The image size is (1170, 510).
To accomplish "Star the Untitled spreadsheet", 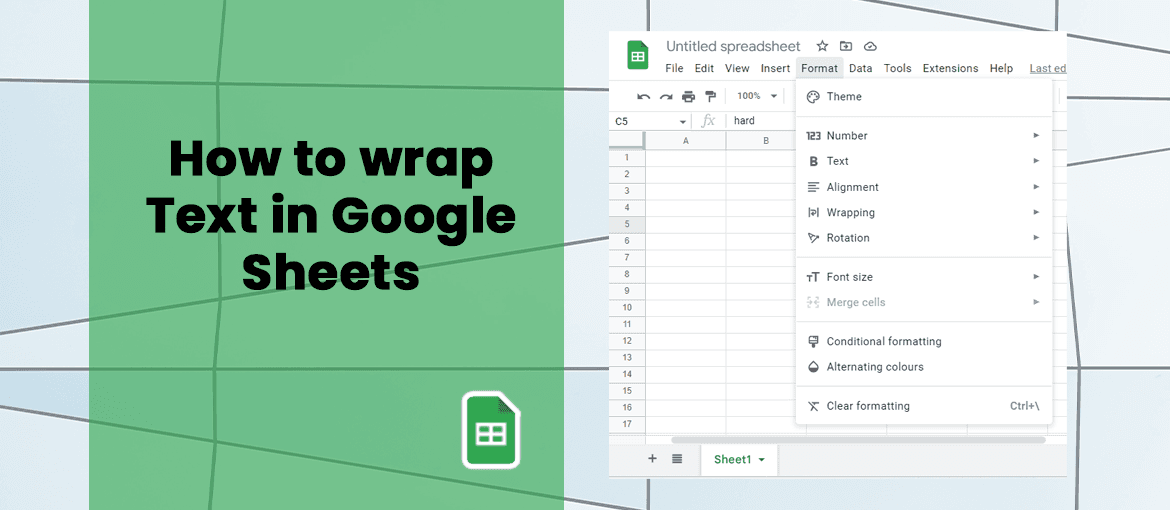I will [x=822, y=46].
